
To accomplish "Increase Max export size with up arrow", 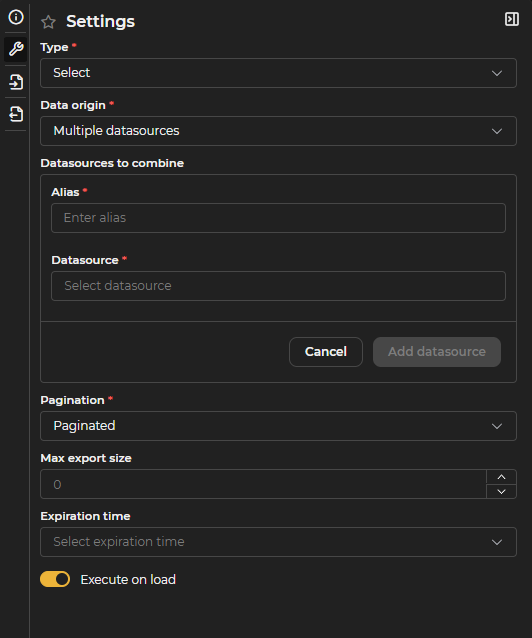I will (x=501, y=477).
